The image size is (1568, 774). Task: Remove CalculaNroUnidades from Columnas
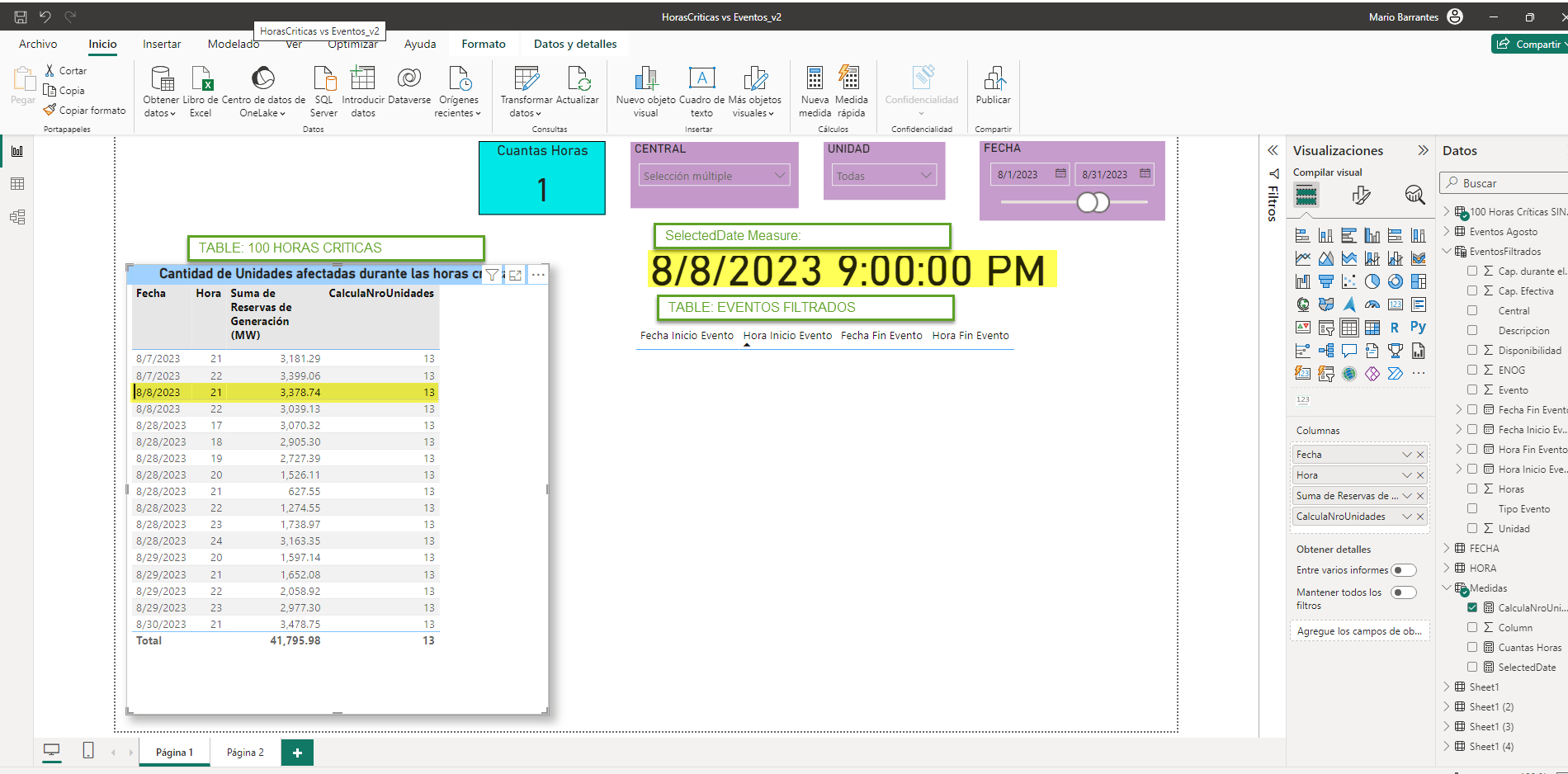[x=1420, y=517]
